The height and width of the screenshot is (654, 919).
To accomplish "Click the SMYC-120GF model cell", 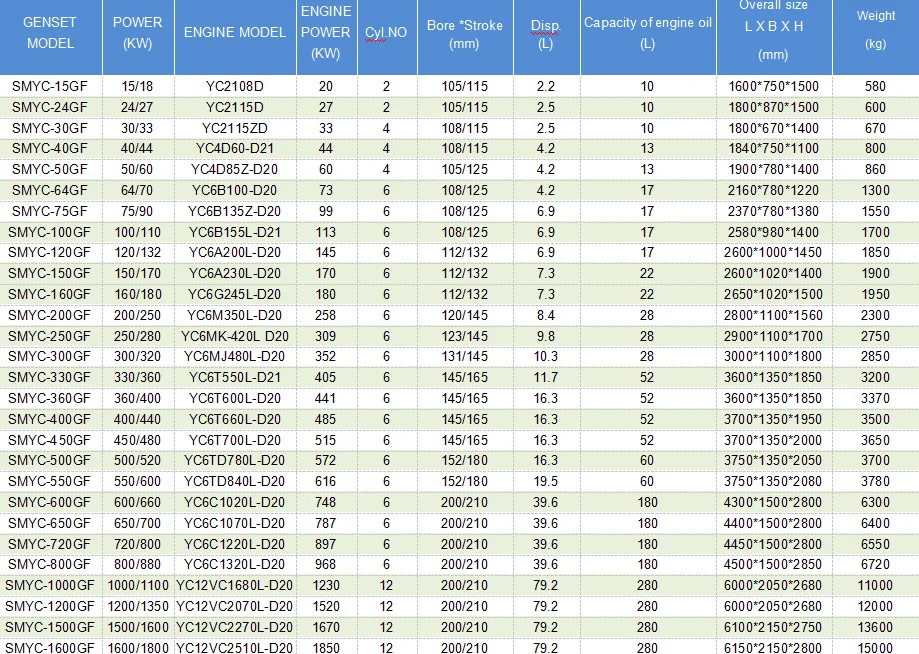I will pos(50,253).
